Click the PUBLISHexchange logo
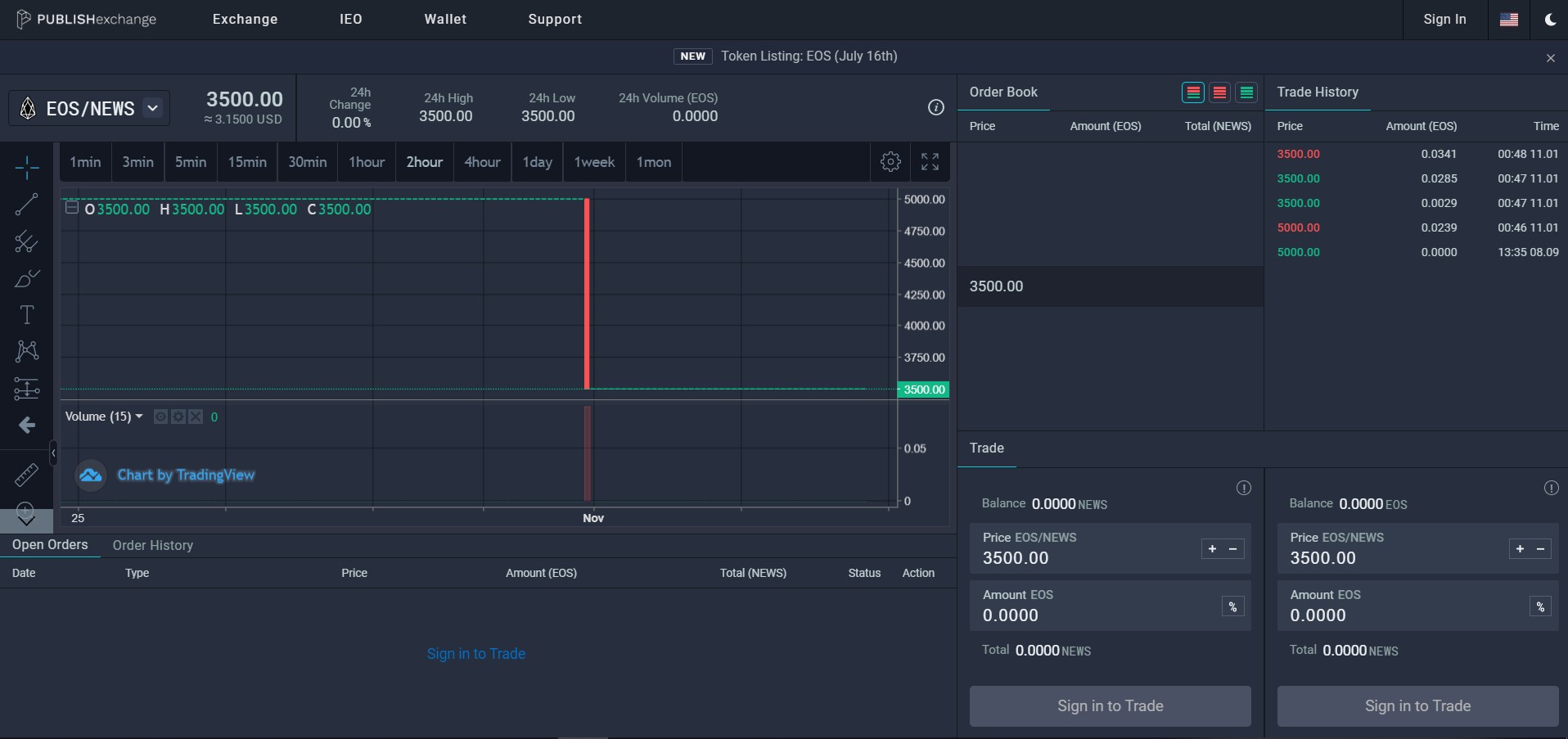The height and width of the screenshot is (739, 1568). point(86,19)
